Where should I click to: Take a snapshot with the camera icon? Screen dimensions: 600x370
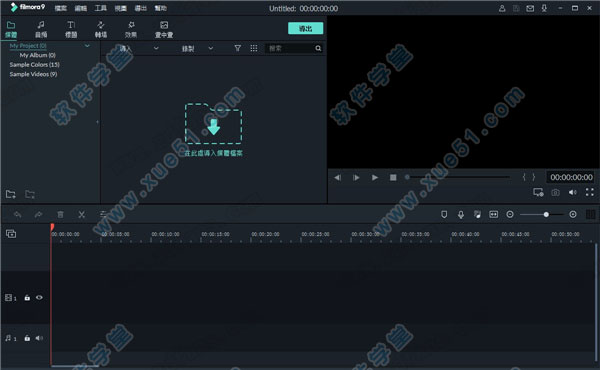pyautogui.click(x=555, y=192)
